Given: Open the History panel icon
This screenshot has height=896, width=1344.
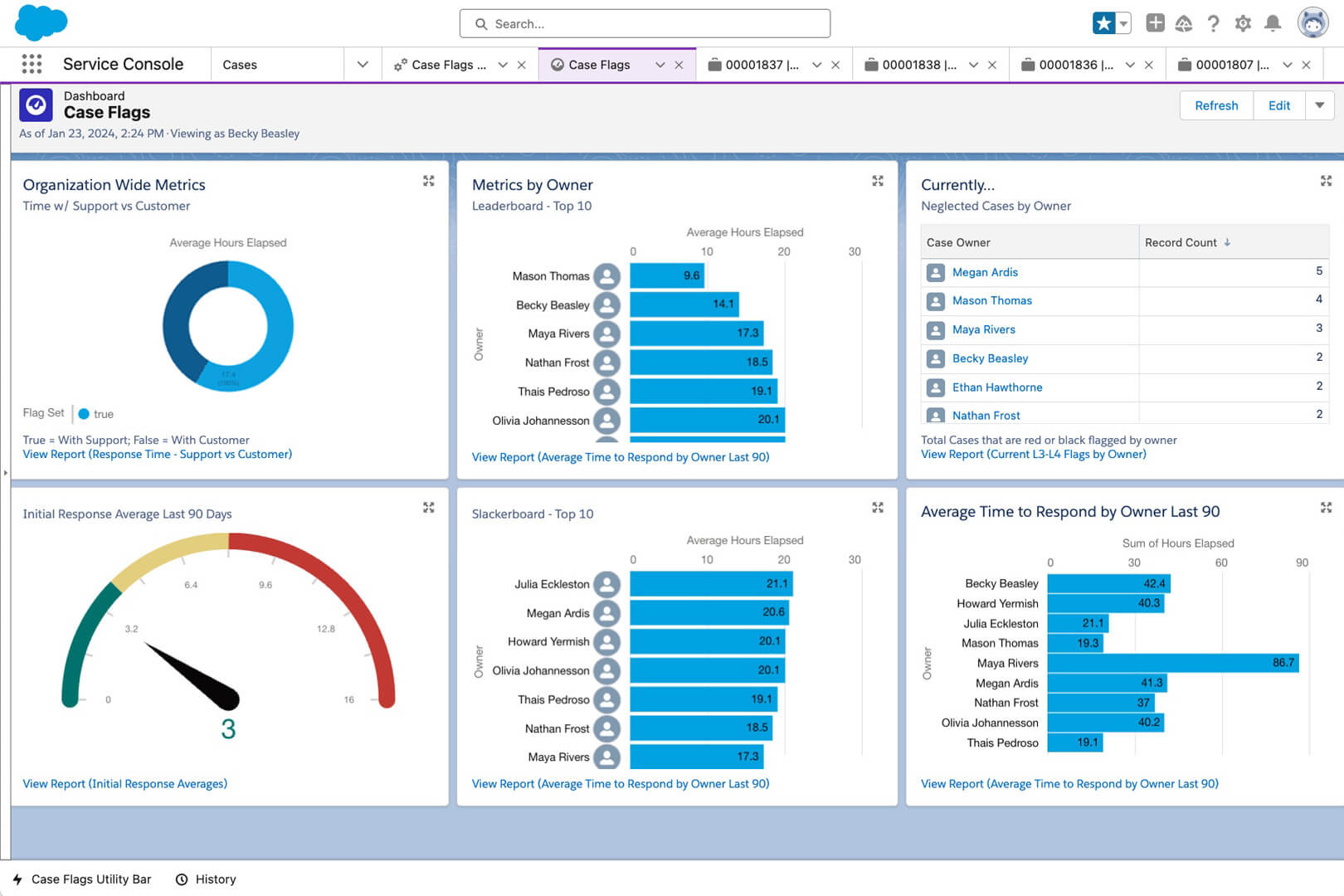Looking at the screenshot, I should (x=181, y=879).
